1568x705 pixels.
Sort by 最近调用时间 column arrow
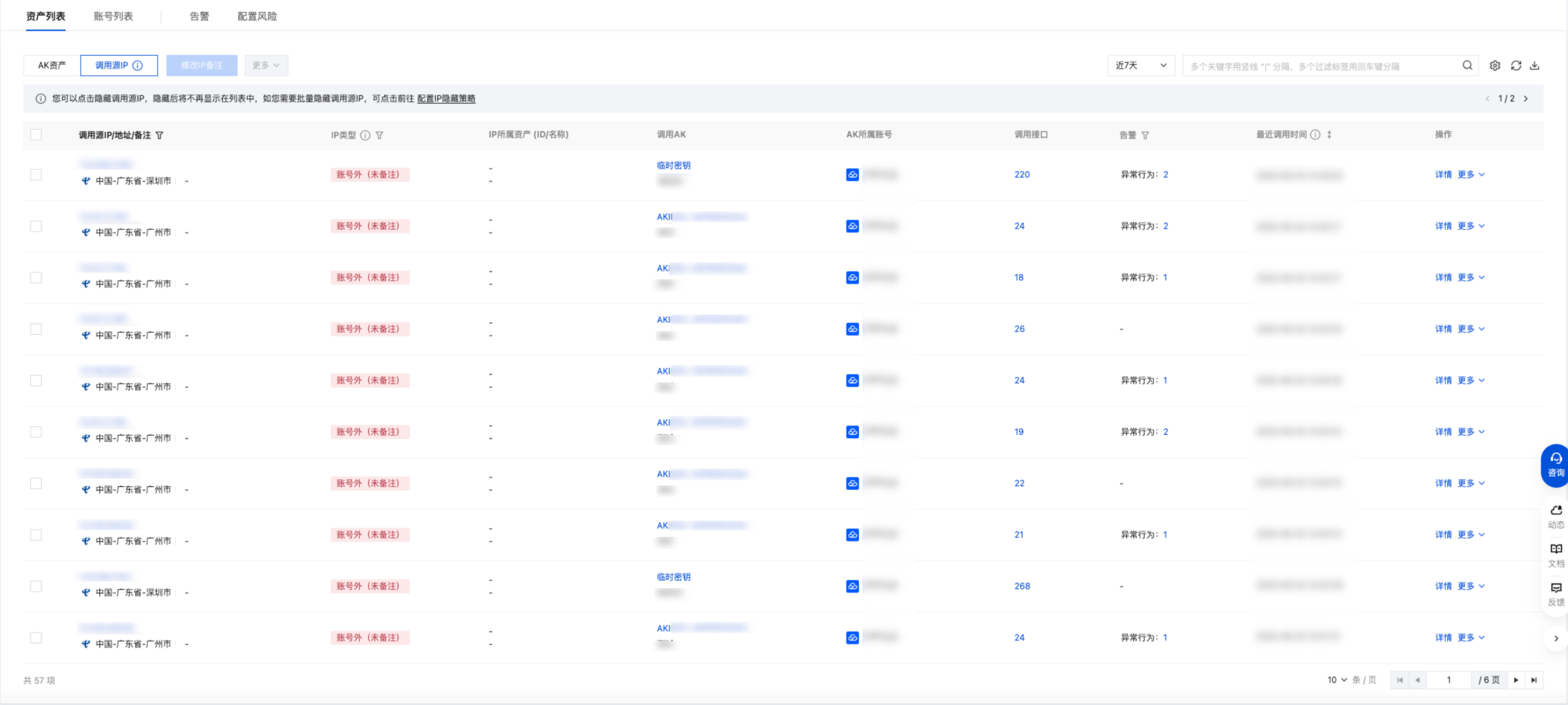pos(1329,134)
